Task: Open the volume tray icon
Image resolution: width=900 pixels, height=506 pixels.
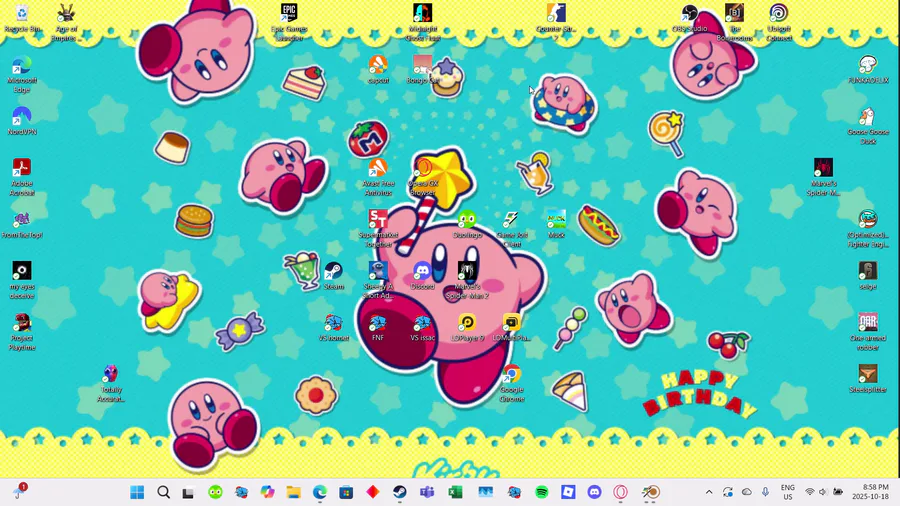Action: coord(823,492)
